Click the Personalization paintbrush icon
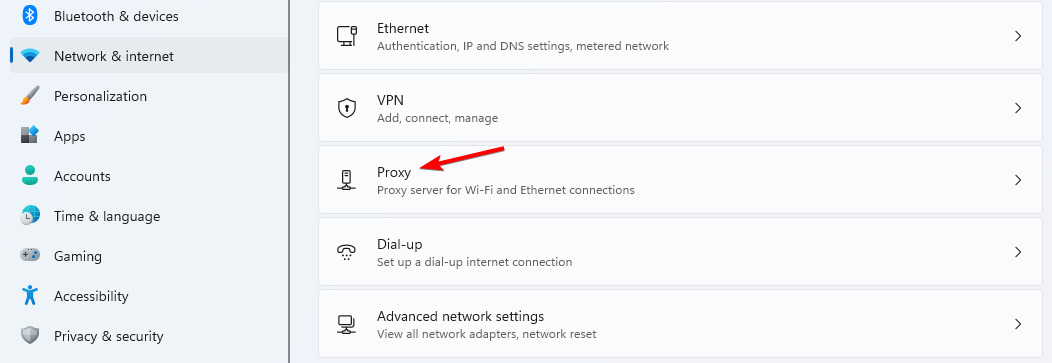The image size is (1052, 363). pos(30,96)
